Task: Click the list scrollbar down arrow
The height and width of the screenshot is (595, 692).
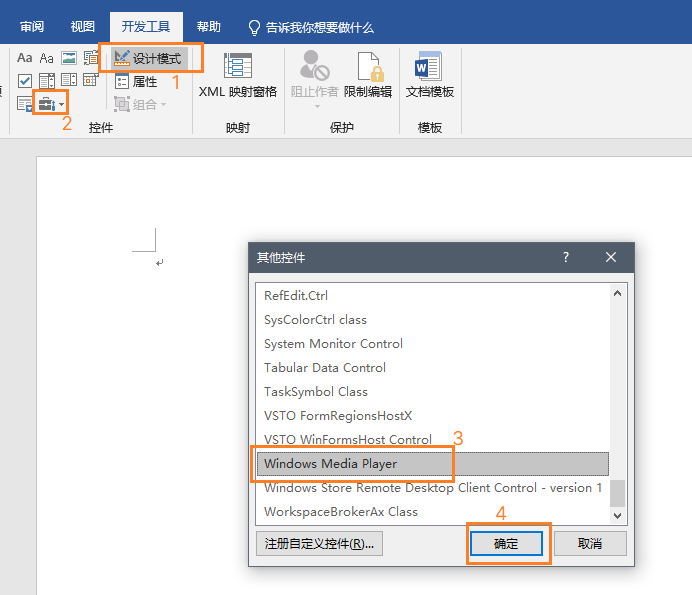Action: pos(618,515)
